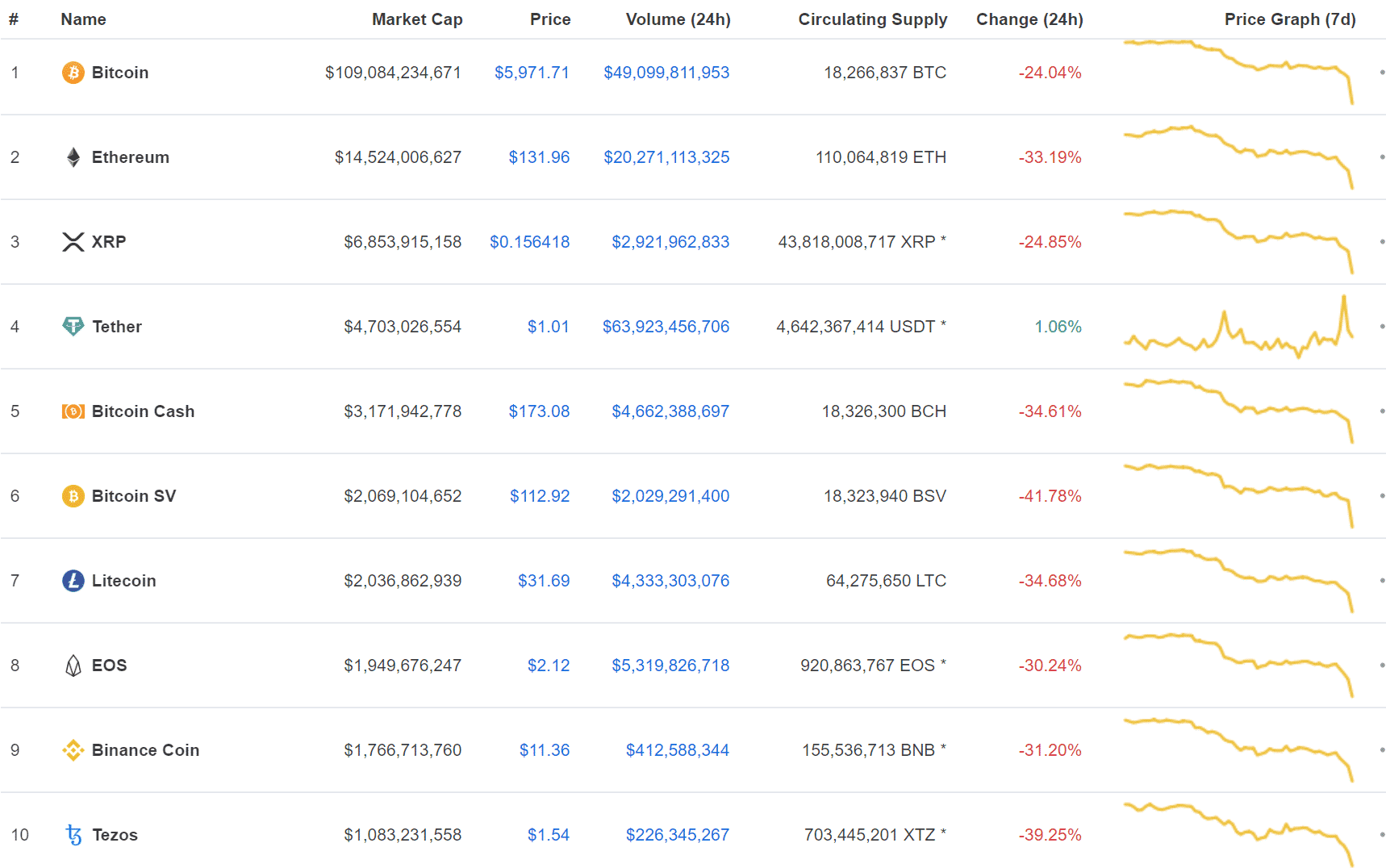Click Litecoin price $31.69
This screenshot has height=868, width=1386.
(544, 581)
